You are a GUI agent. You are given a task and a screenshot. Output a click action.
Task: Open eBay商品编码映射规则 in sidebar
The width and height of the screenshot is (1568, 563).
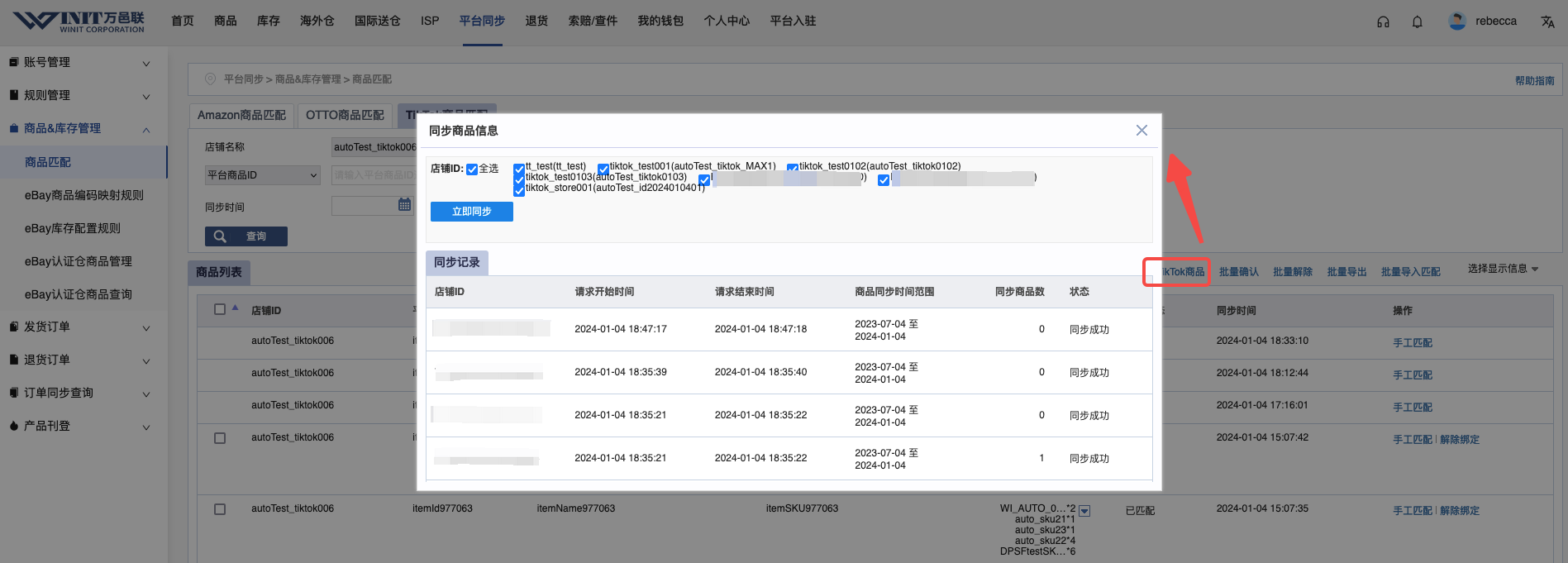click(84, 195)
